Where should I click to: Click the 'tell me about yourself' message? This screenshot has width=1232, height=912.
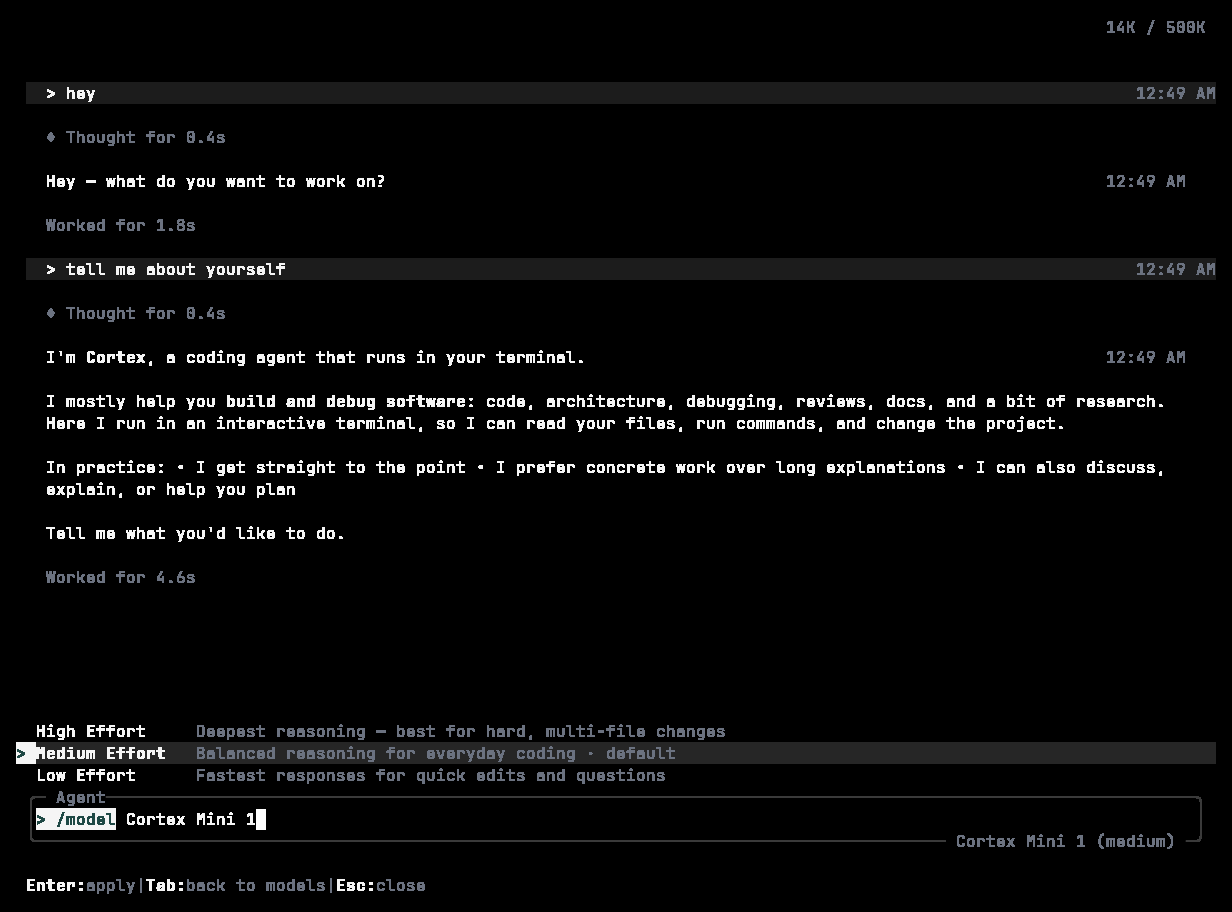point(620,269)
